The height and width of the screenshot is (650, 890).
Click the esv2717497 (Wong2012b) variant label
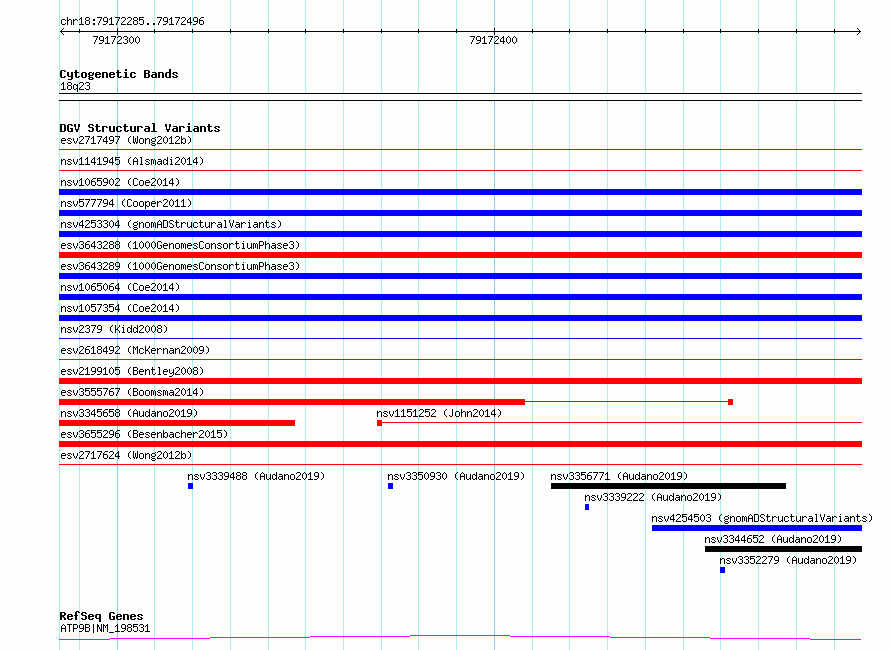[x=126, y=140]
